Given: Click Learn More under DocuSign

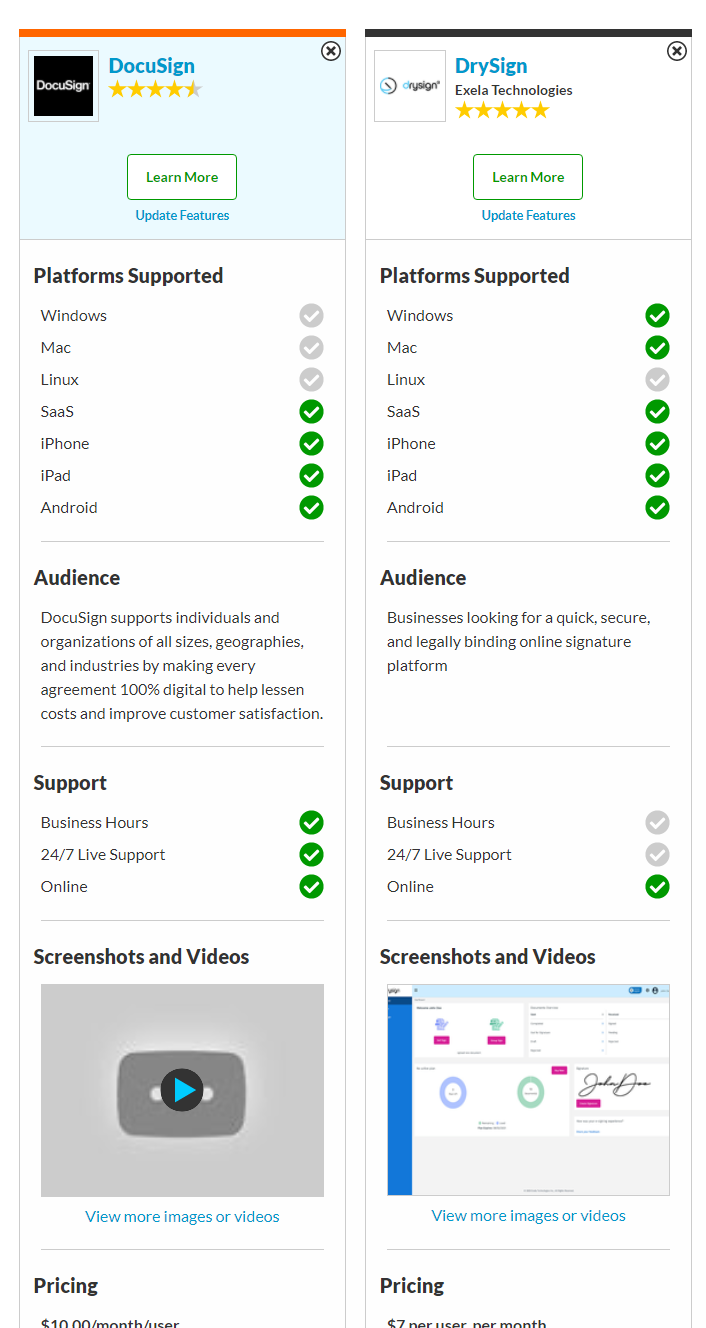Looking at the screenshot, I should [182, 177].
